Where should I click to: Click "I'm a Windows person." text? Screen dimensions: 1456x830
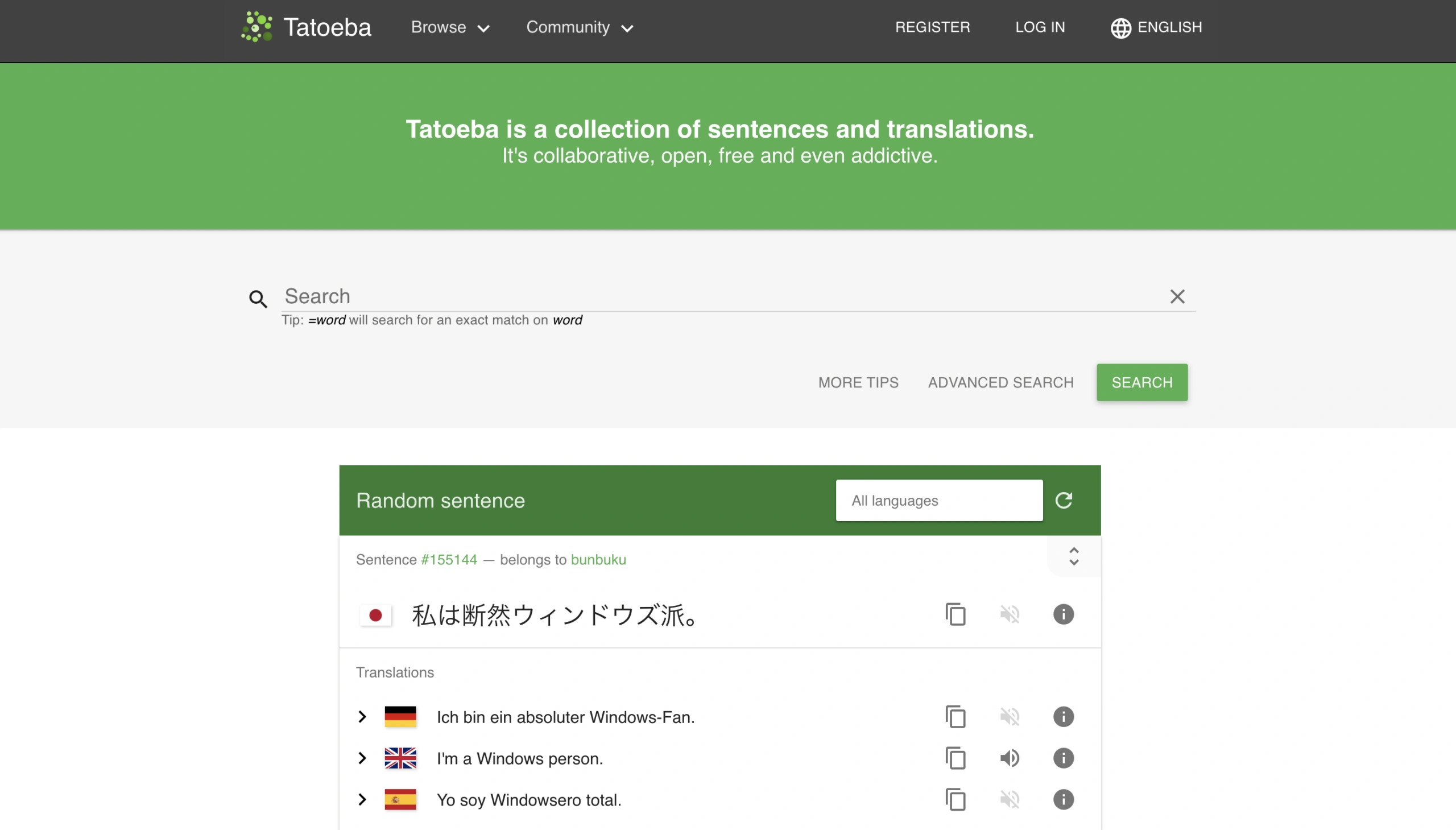point(519,759)
